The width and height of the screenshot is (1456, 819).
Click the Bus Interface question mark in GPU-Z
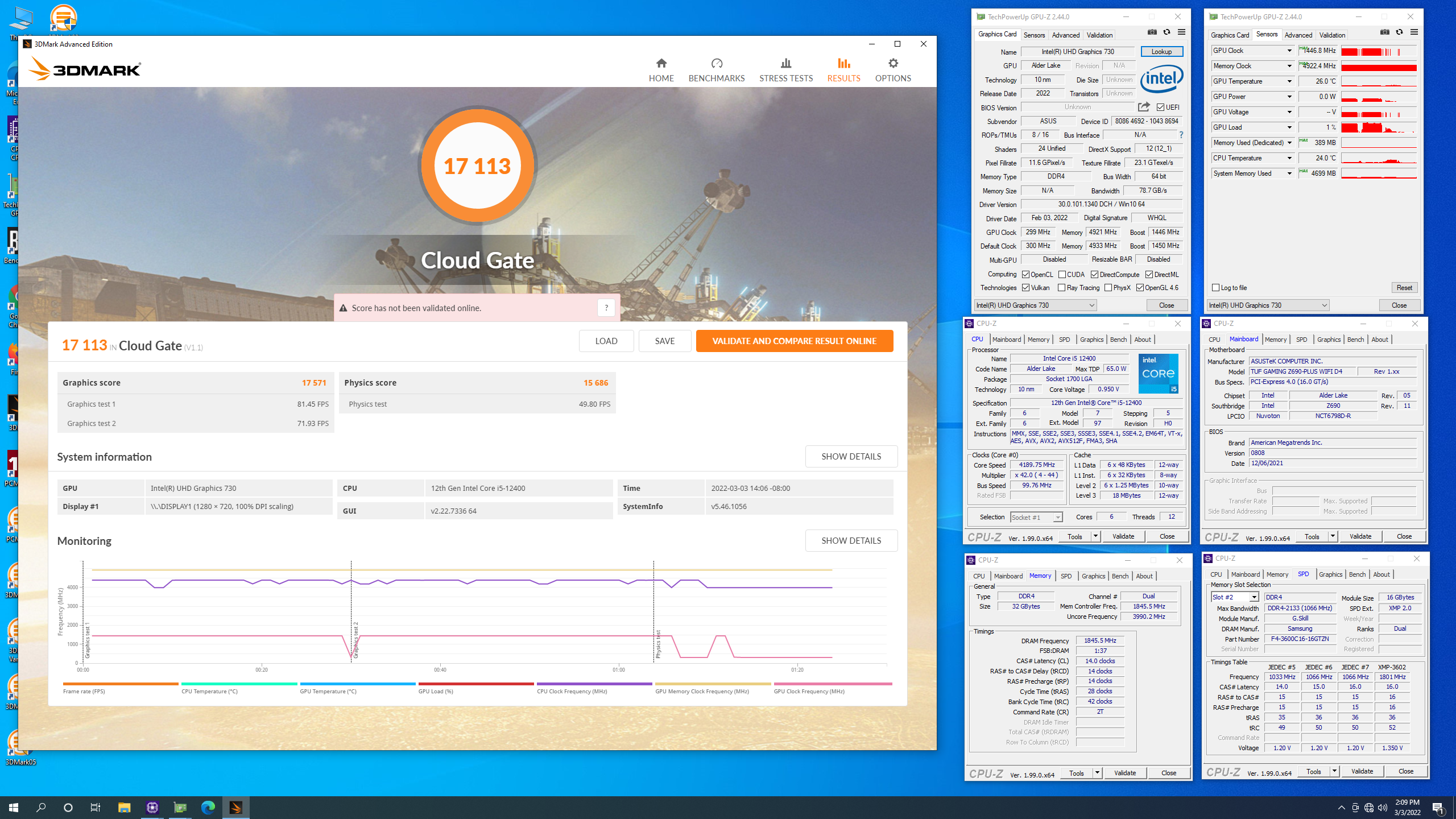[1181, 135]
